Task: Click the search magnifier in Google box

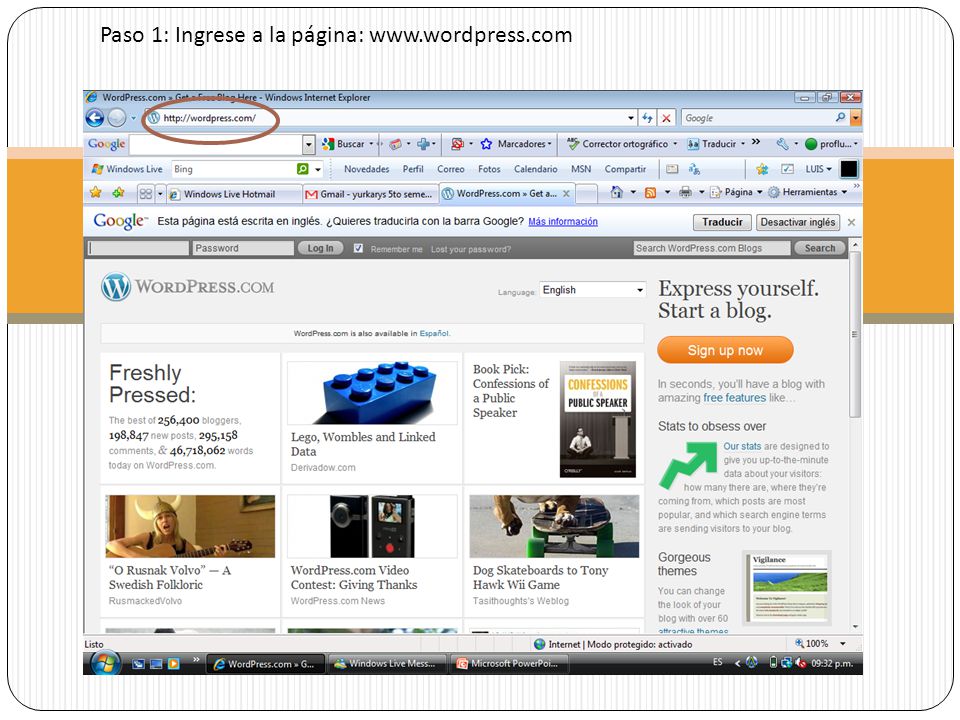Action: [x=841, y=118]
